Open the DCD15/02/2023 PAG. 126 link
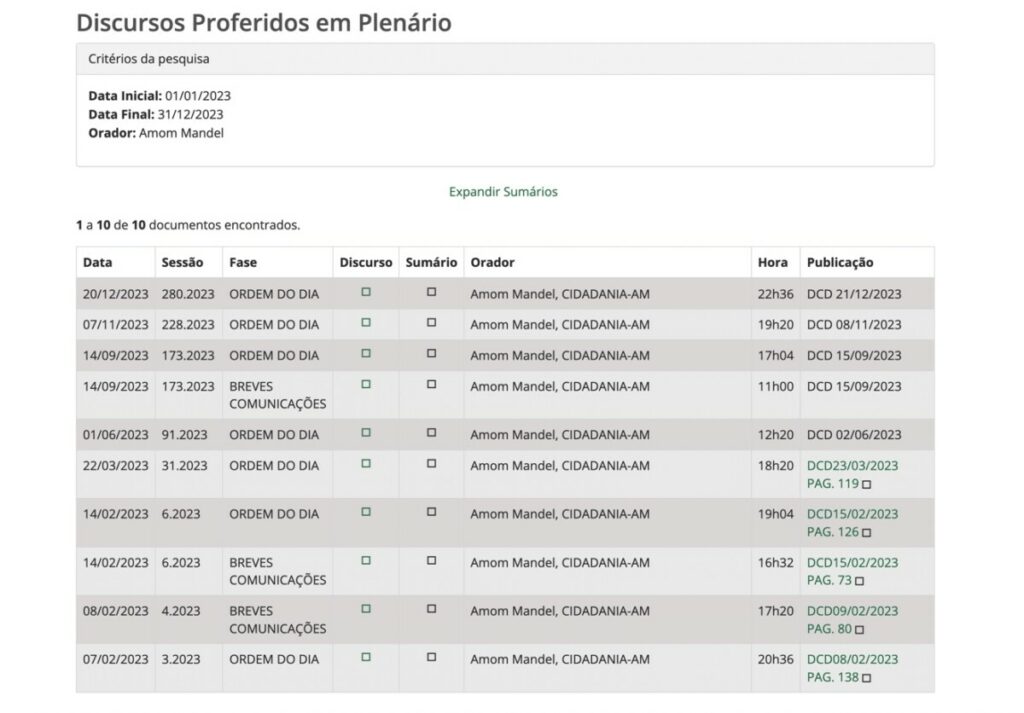The width and height of the screenshot is (1024, 713). [x=852, y=514]
